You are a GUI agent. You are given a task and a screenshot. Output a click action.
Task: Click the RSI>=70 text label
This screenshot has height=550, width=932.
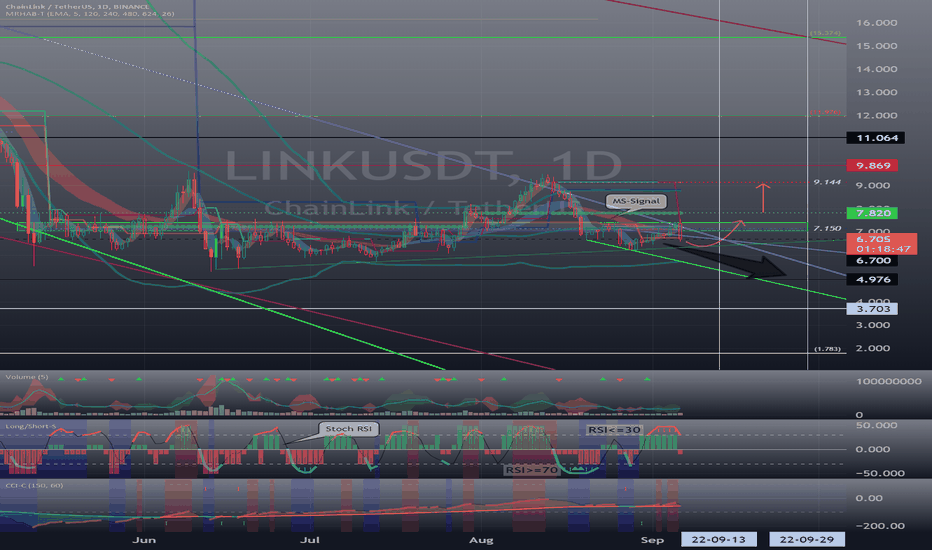click(x=531, y=470)
